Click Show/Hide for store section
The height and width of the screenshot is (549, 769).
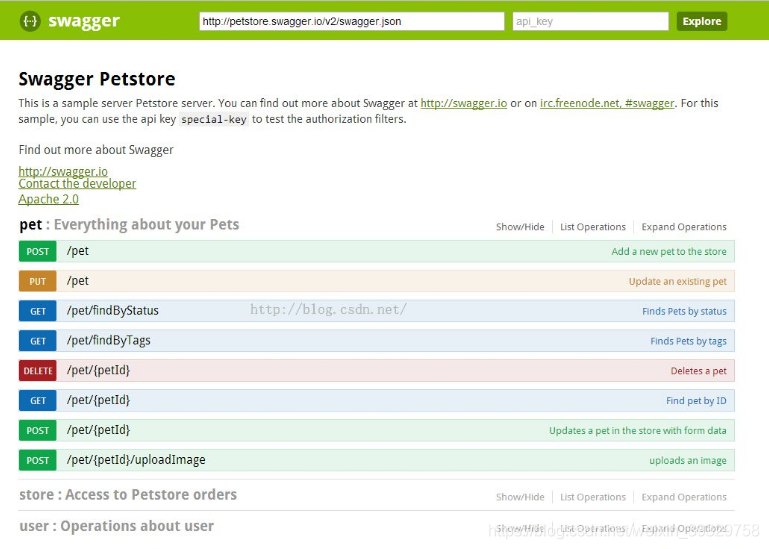pos(520,497)
